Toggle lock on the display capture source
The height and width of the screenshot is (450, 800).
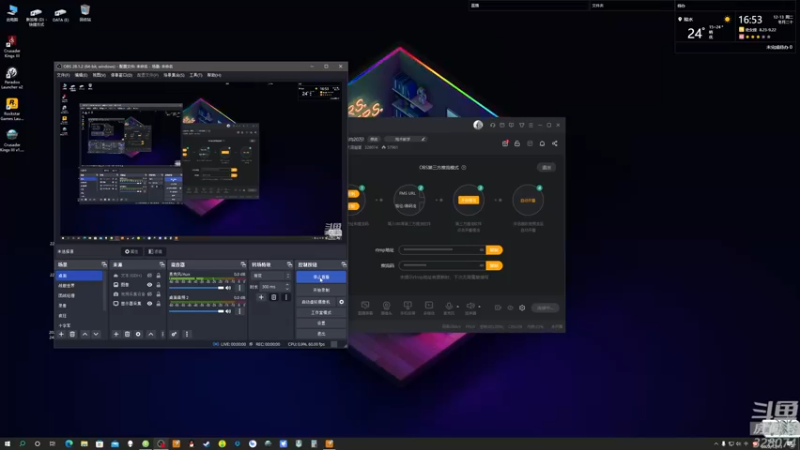tap(158, 303)
